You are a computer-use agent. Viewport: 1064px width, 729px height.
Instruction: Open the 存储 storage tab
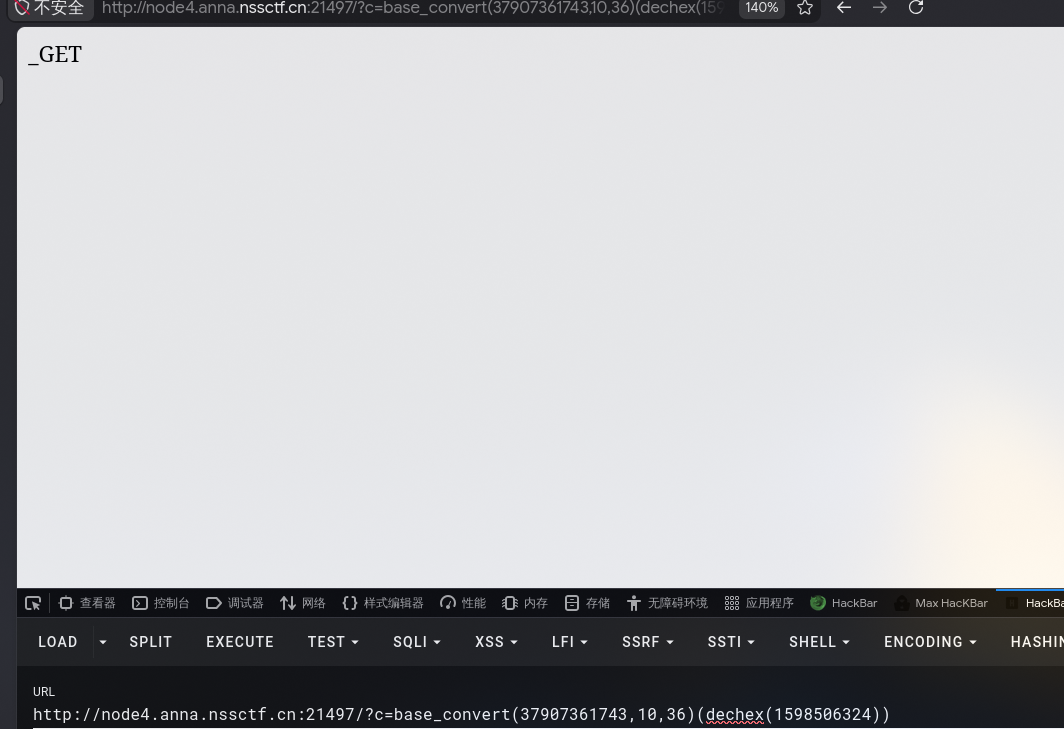pos(587,603)
